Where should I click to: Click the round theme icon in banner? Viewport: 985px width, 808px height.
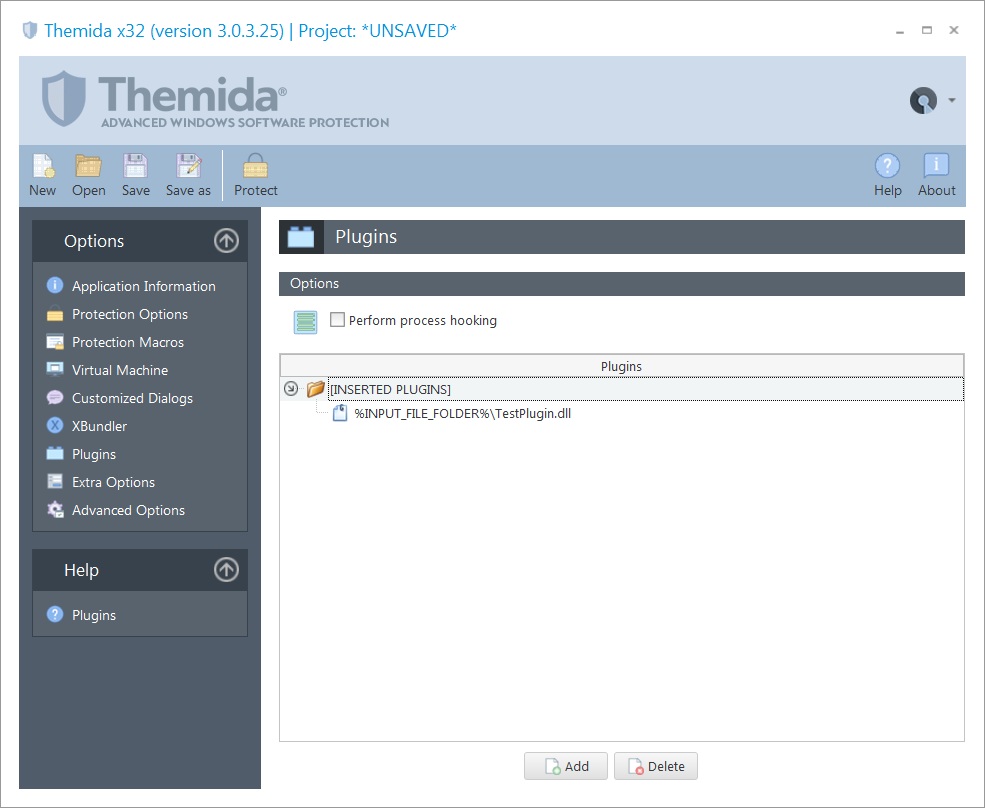pos(923,101)
